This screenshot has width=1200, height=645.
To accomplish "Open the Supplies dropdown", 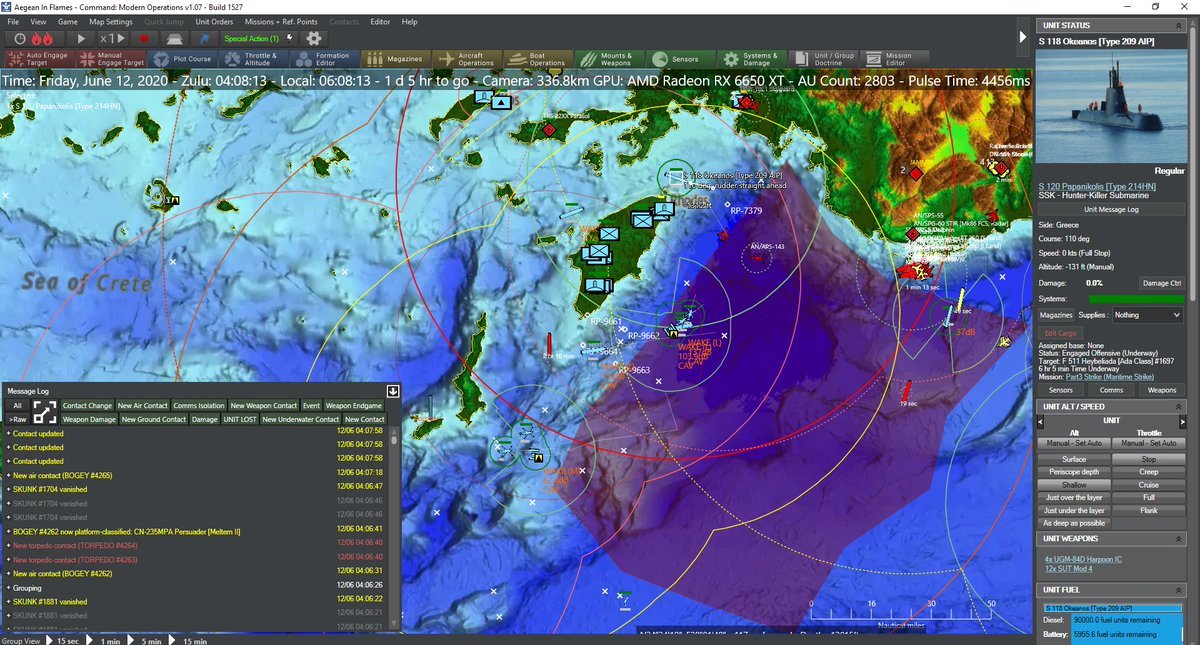I will tap(1146, 315).
